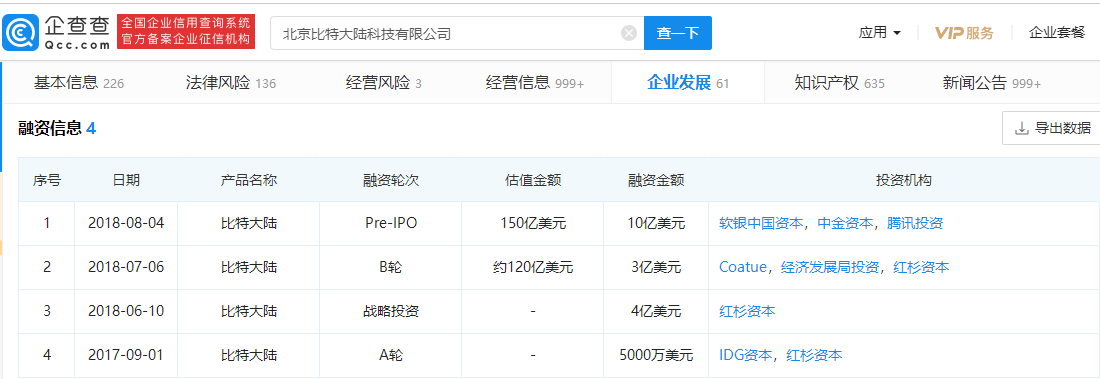Viewport: 1100px width, 379px height.
Task: Click funding amount 5000万美元
Action: [x=656, y=355]
